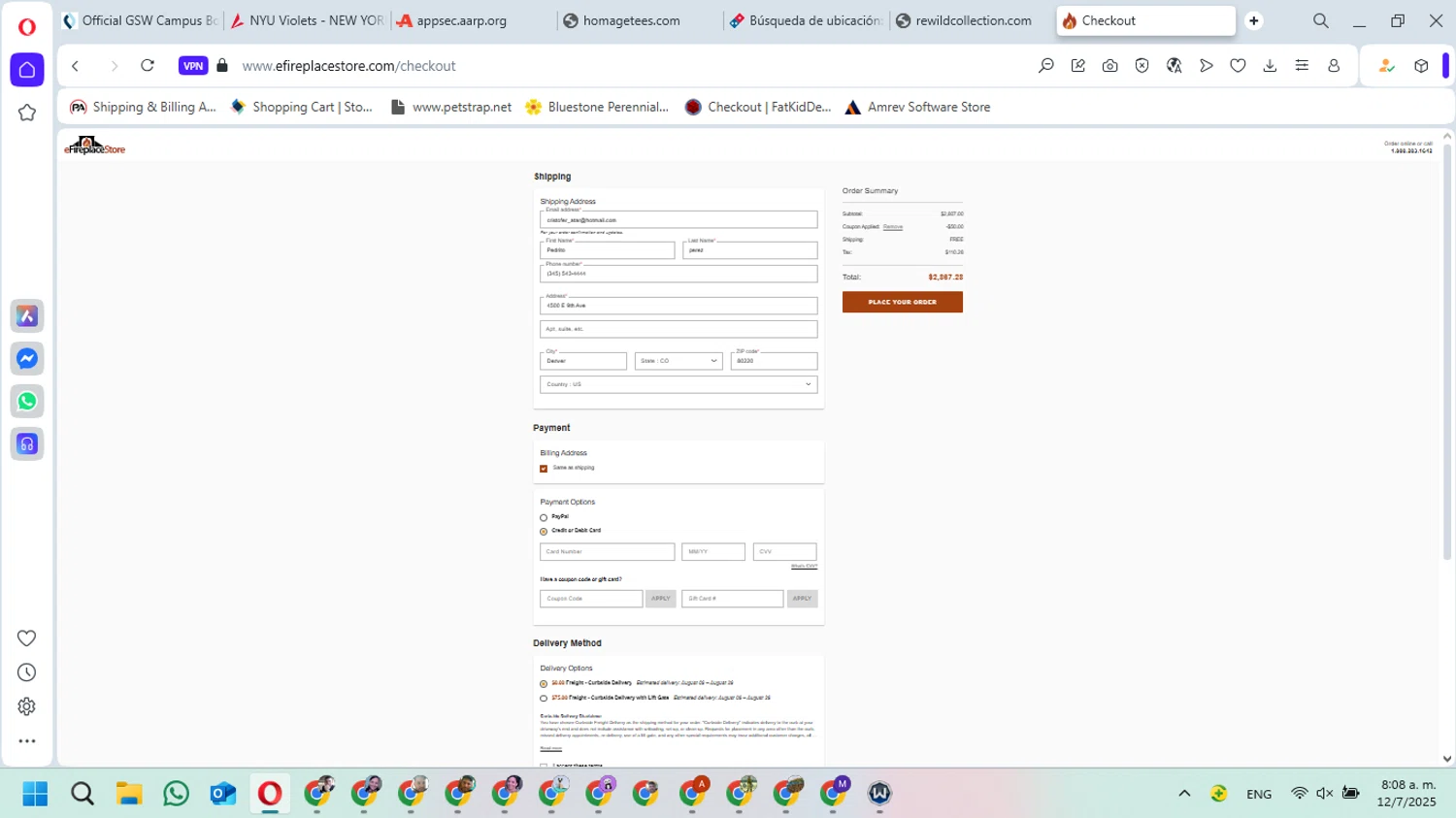This screenshot has height=818, width=1456.
Task: Open the Bluestone Perennial bookmark
Action: click(597, 107)
